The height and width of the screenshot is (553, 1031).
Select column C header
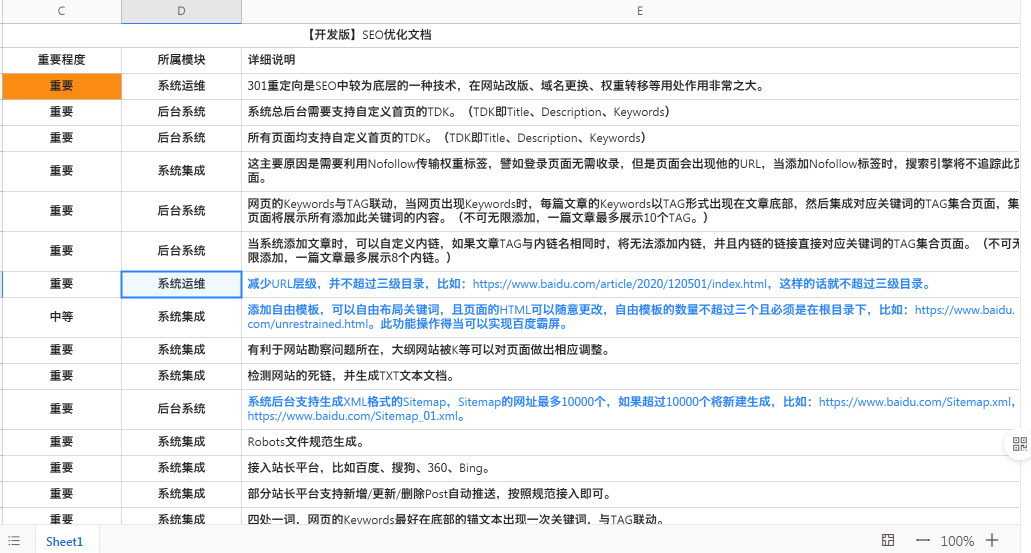click(62, 11)
